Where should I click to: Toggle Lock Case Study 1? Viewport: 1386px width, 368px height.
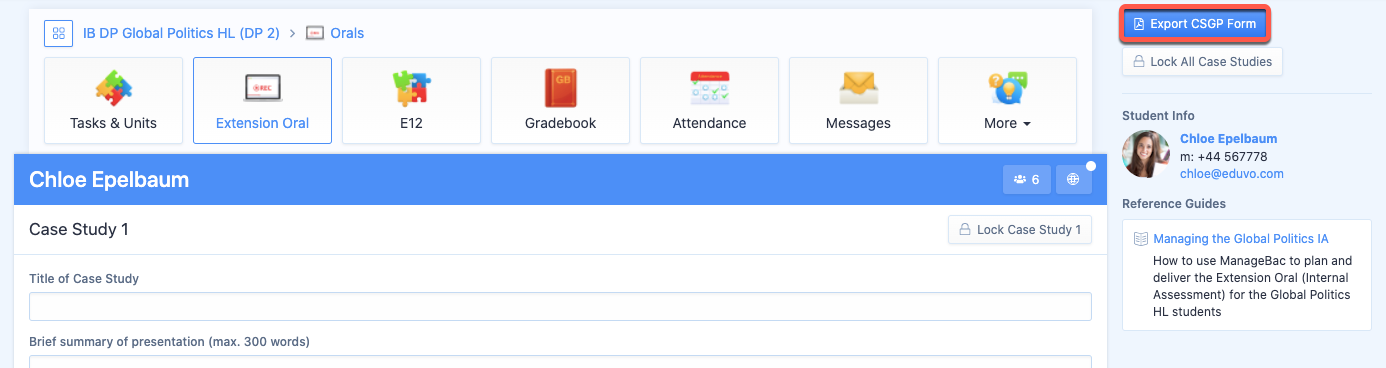click(1020, 230)
